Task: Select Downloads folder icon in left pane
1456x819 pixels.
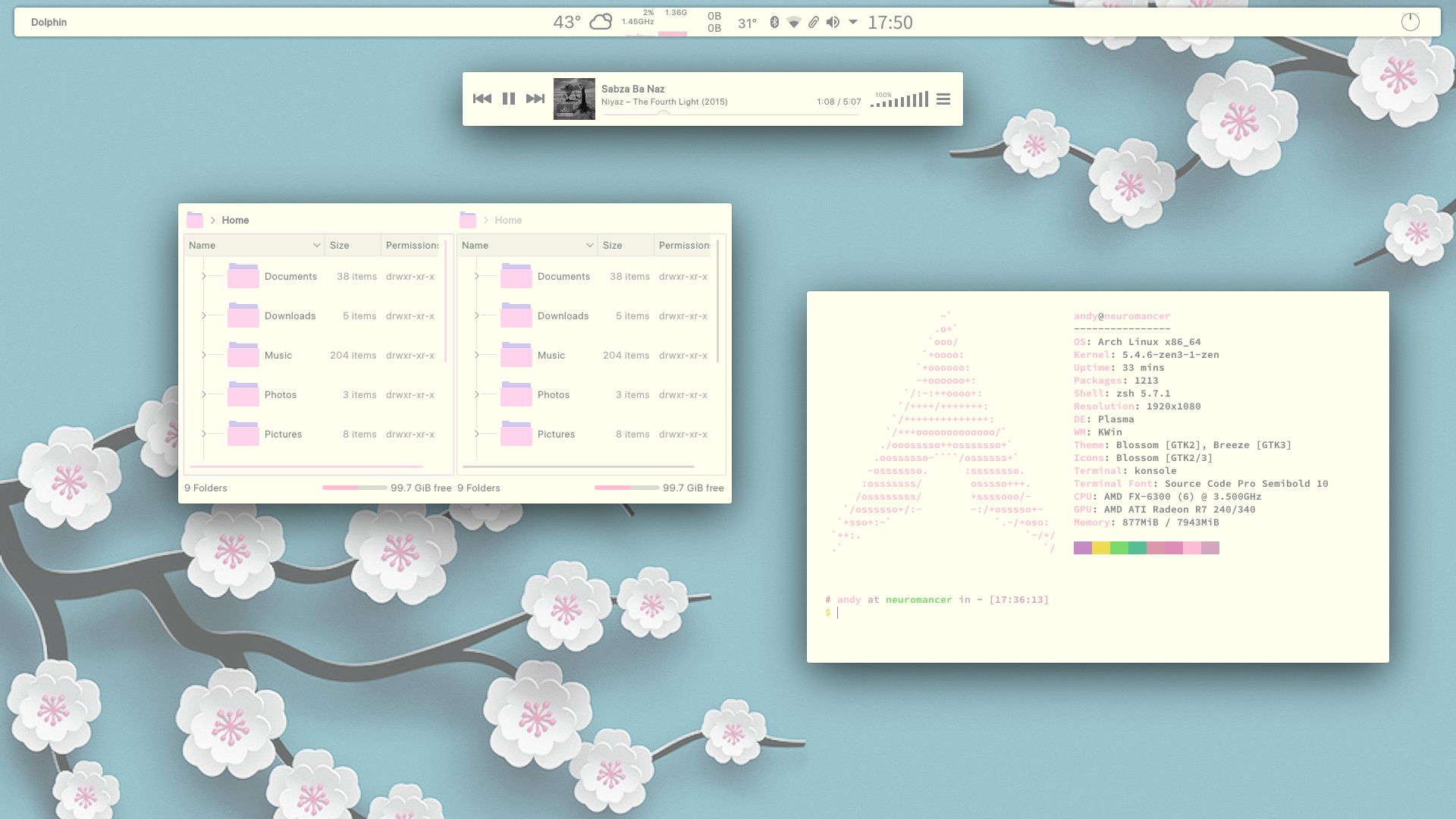Action: click(243, 315)
